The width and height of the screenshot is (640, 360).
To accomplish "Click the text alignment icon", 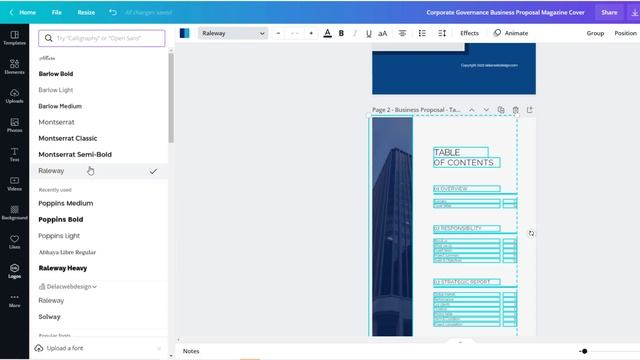I will pos(402,33).
